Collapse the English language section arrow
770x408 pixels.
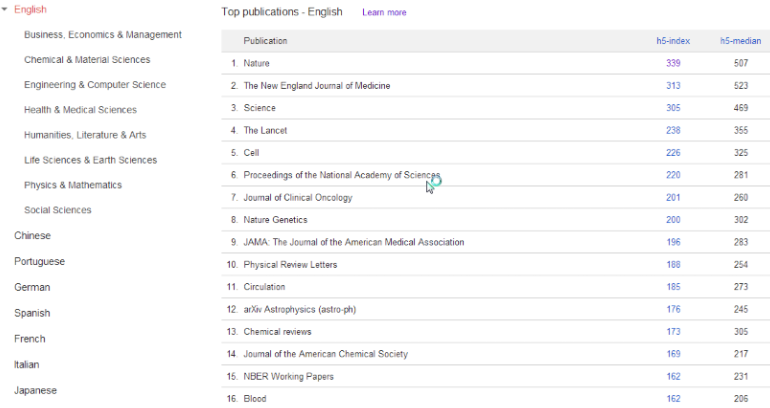(x=6, y=10)
